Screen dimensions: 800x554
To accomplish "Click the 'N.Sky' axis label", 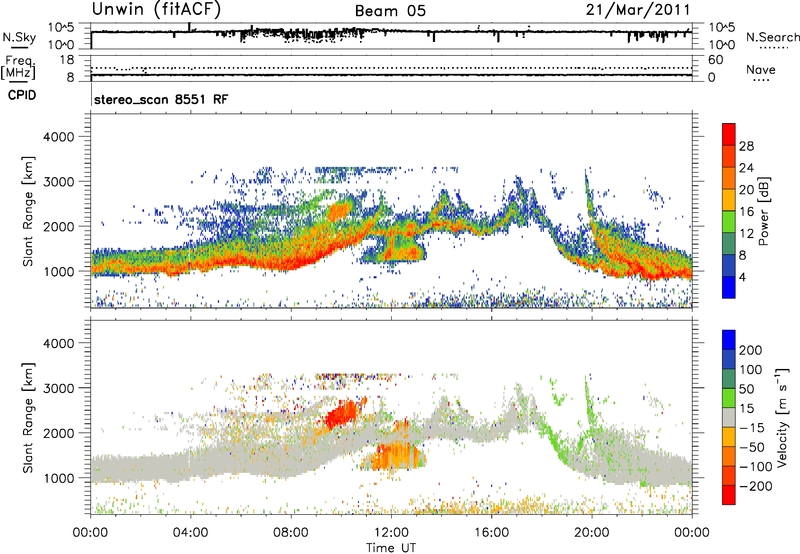I will 19,37.
